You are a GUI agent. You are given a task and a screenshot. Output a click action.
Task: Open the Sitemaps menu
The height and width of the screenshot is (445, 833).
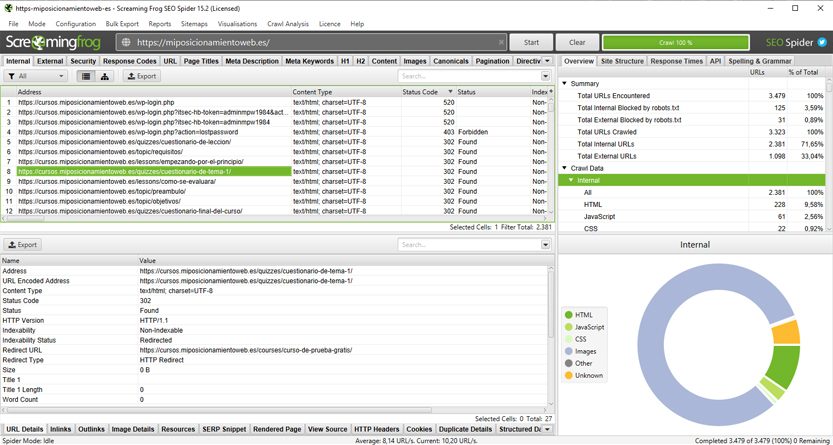(x=194, y=24)
